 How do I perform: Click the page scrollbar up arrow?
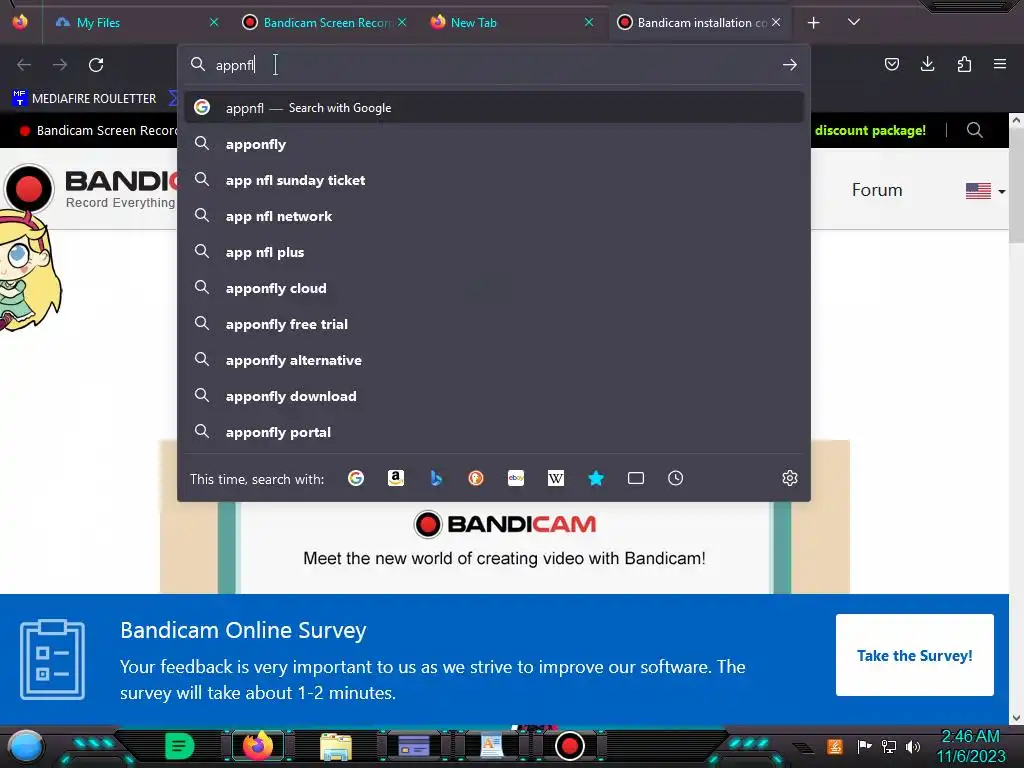tap(1016, 121)
